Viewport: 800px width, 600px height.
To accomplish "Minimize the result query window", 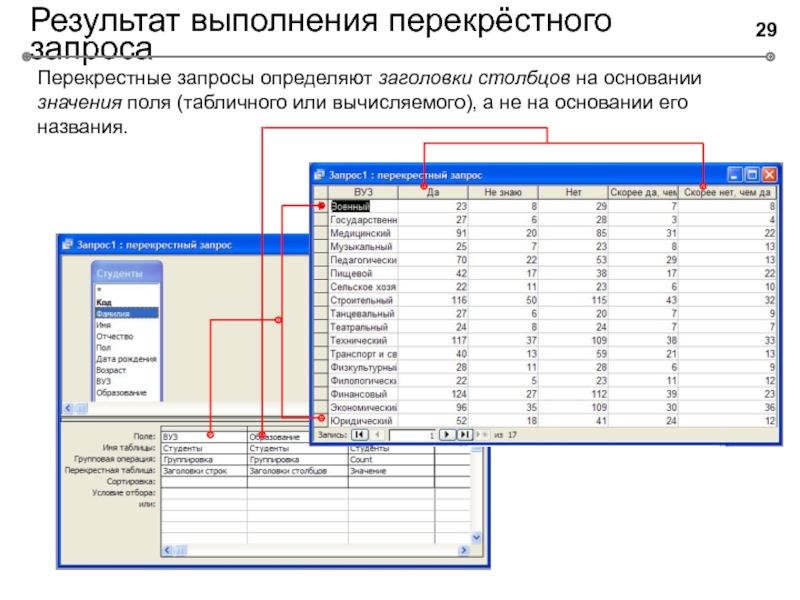I will (735, 175).
